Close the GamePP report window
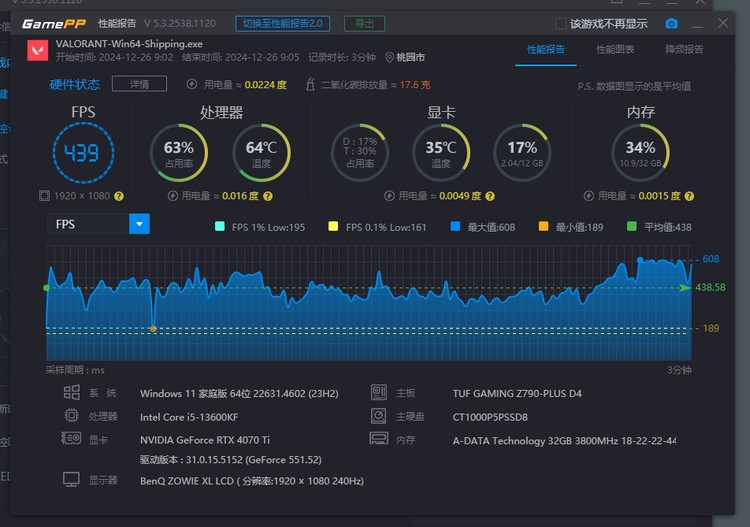 coord(723,23)
